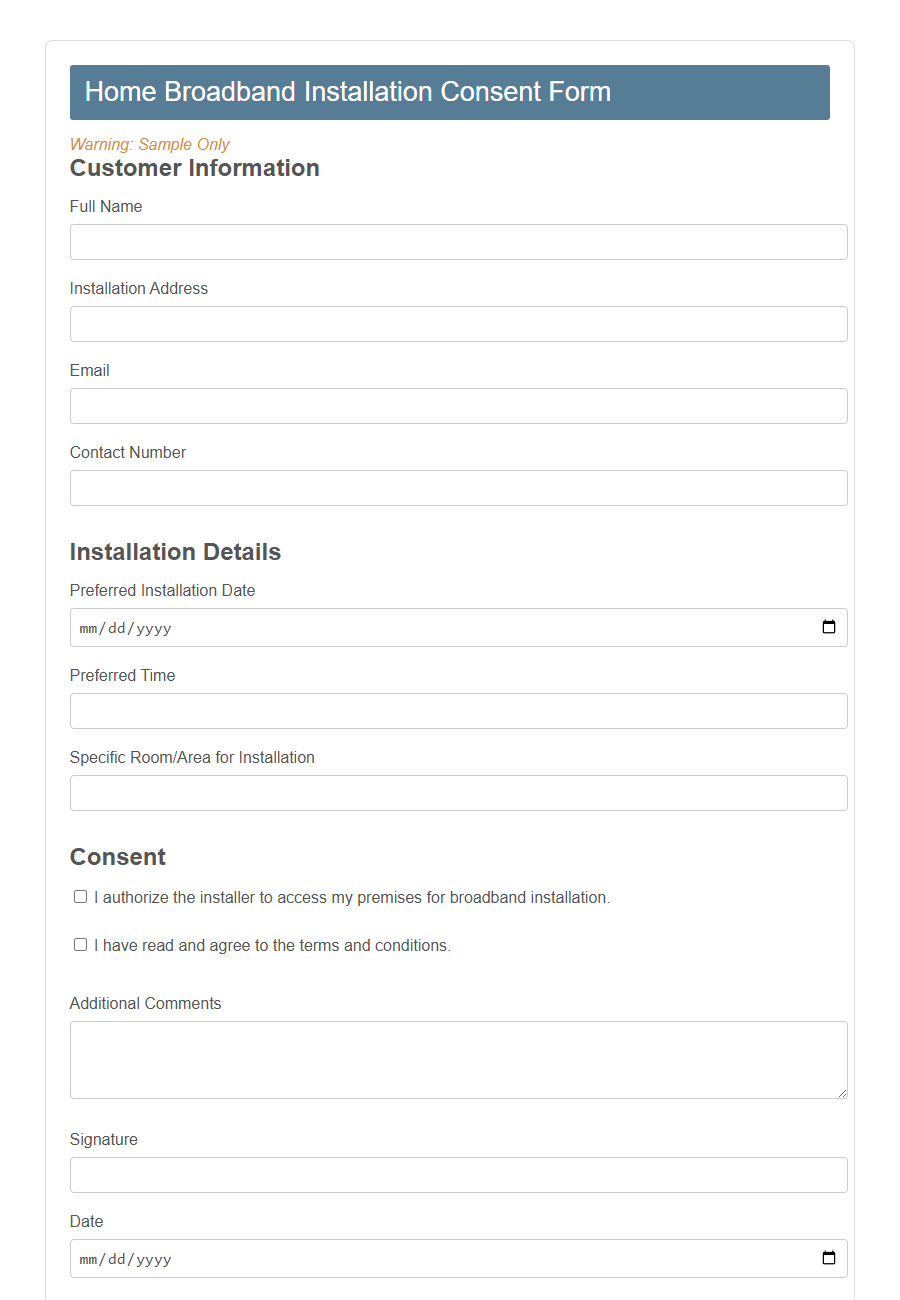Click the Installation Details section heading
The width and height of the screenshot is (900, 1300).
[175, 552]
